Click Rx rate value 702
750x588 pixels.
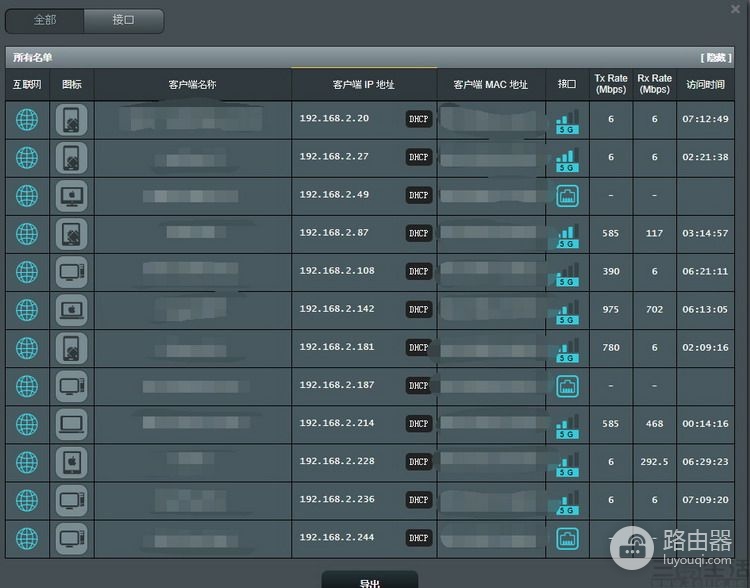pyautogui.click(x=654, y=310)
